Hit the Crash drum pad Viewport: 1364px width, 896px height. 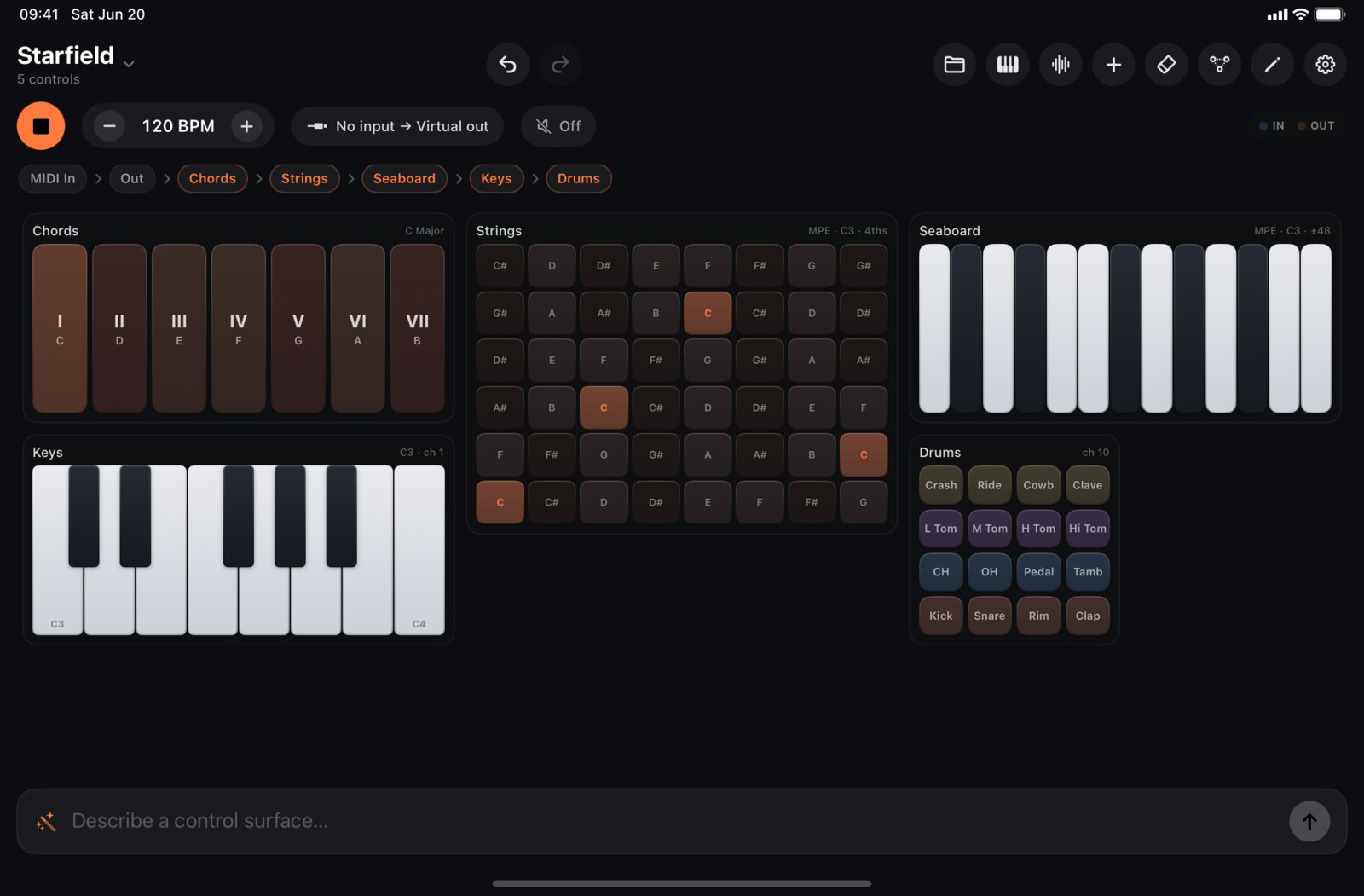941,485
